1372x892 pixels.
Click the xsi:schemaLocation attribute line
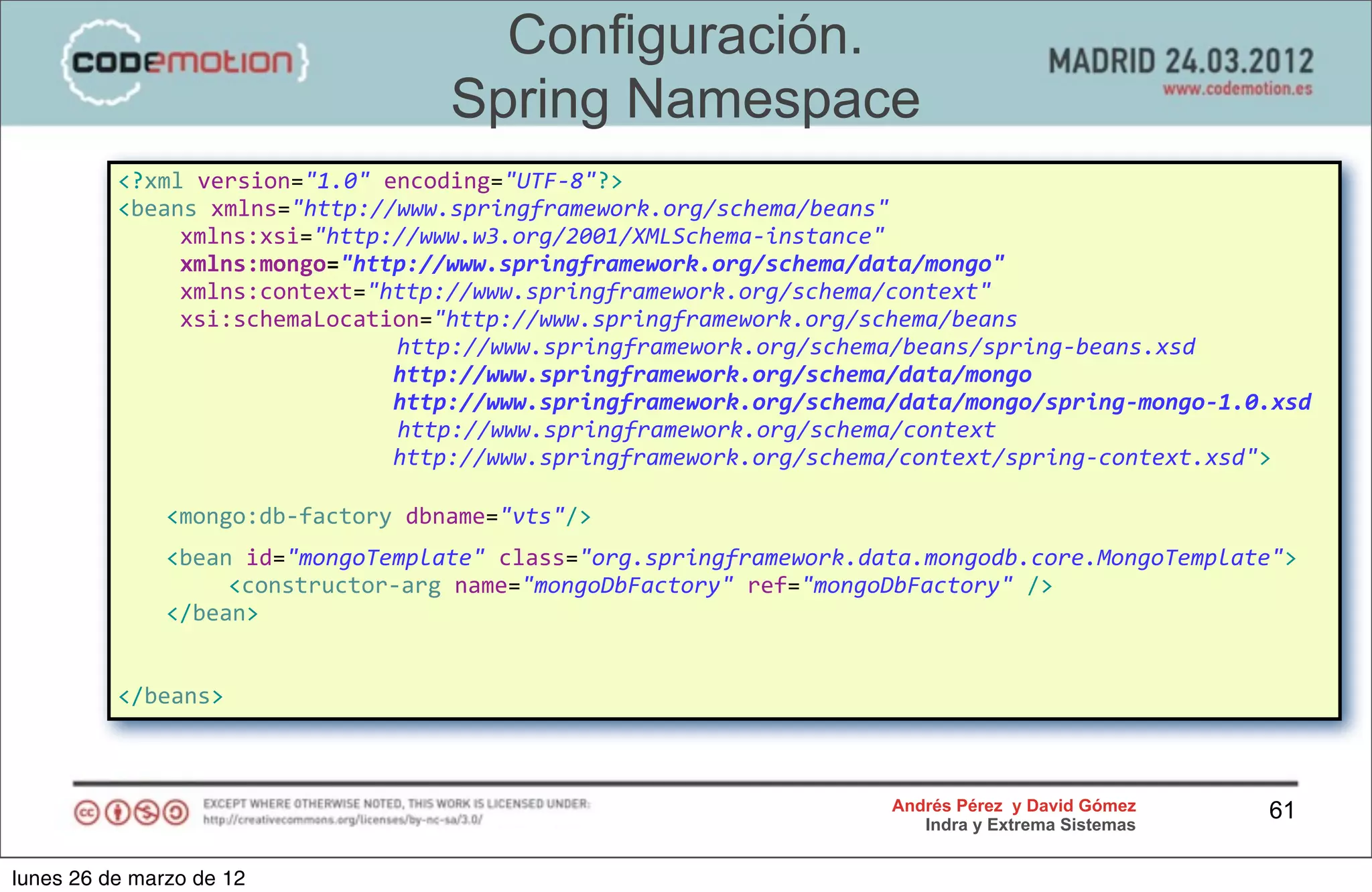point(598,319)
